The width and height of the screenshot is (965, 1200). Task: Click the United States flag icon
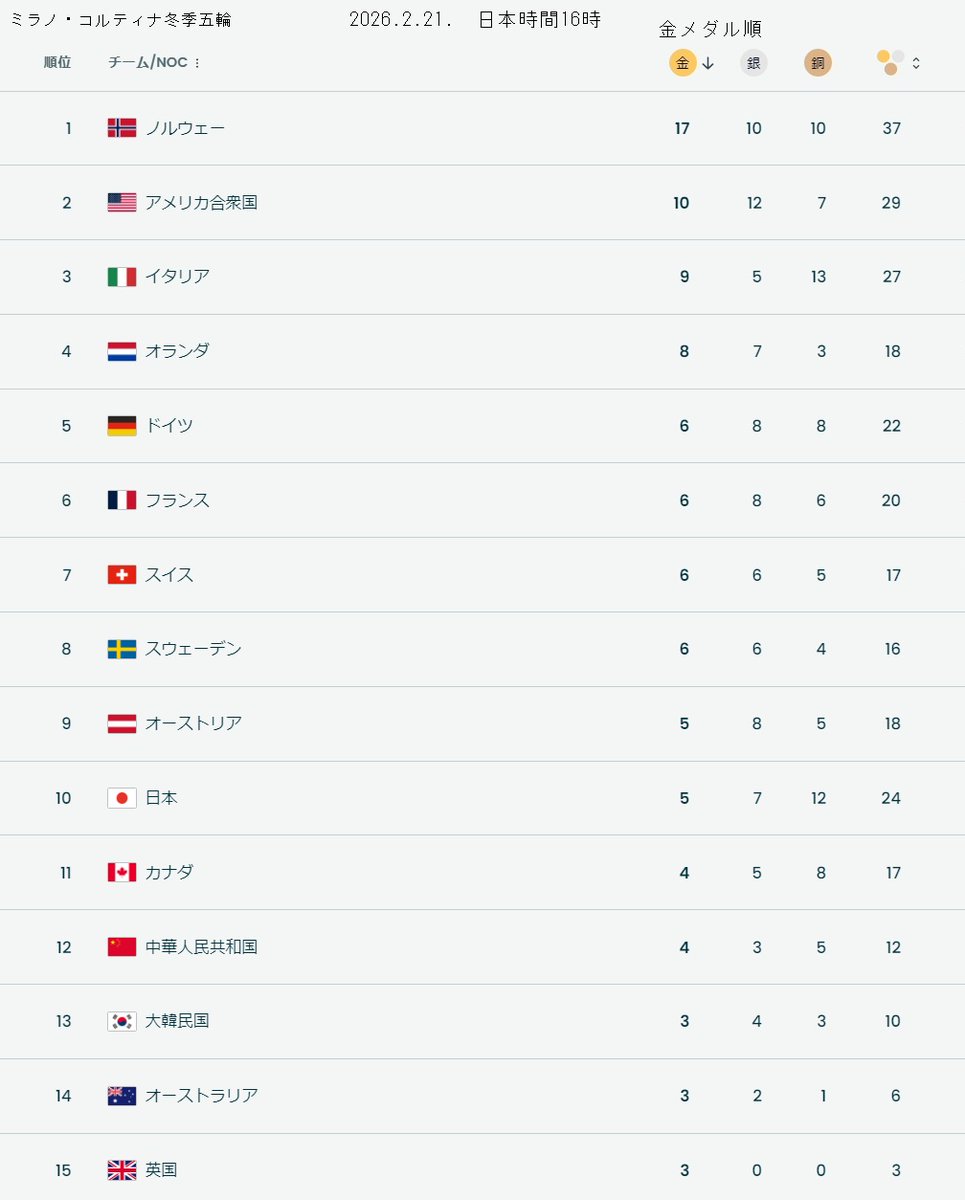(122, 202)
